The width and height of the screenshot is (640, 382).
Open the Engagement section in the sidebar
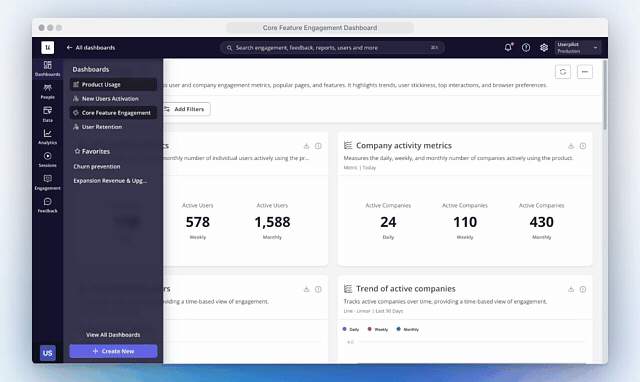click(x=47, y=182)
